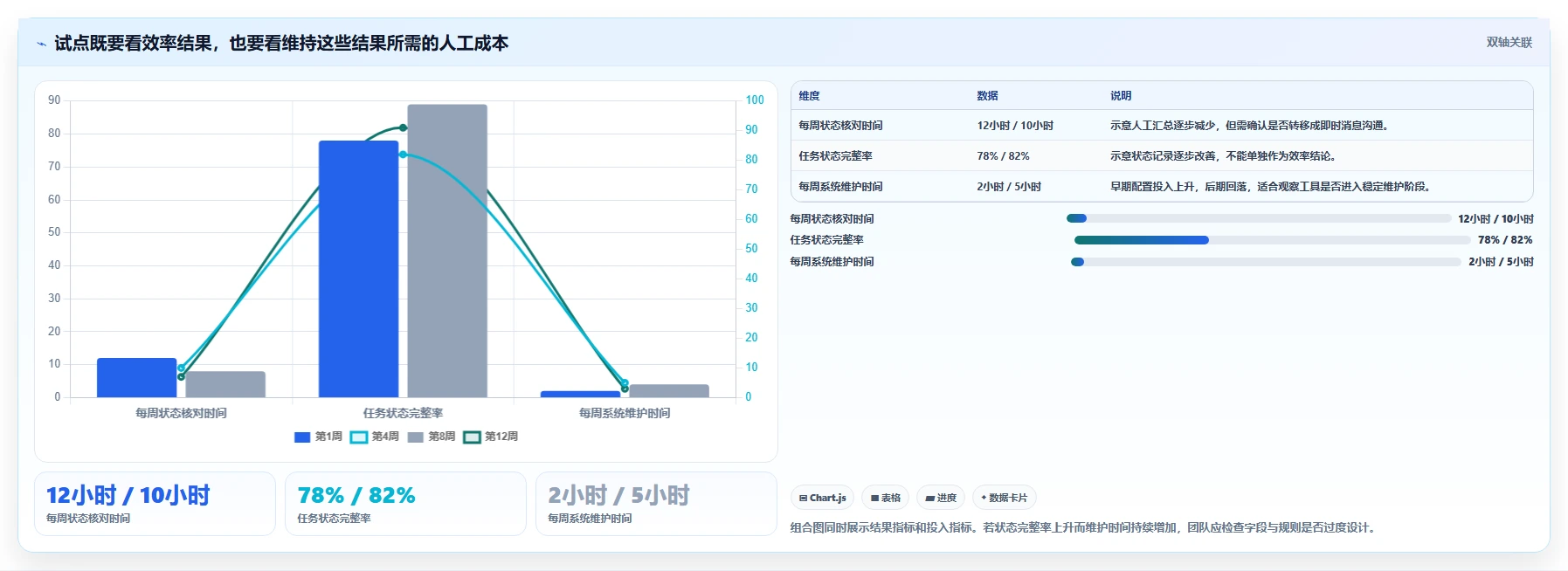Click the Chart.js tag chip
1568x571 pixels.
coord(822,498)
